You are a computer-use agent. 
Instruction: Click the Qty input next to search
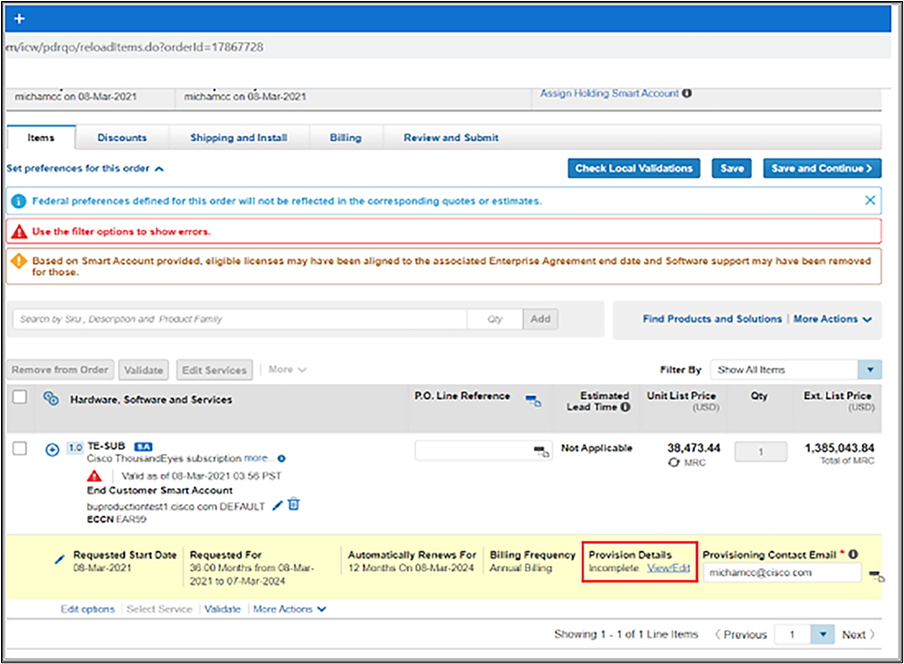point(495,319)
